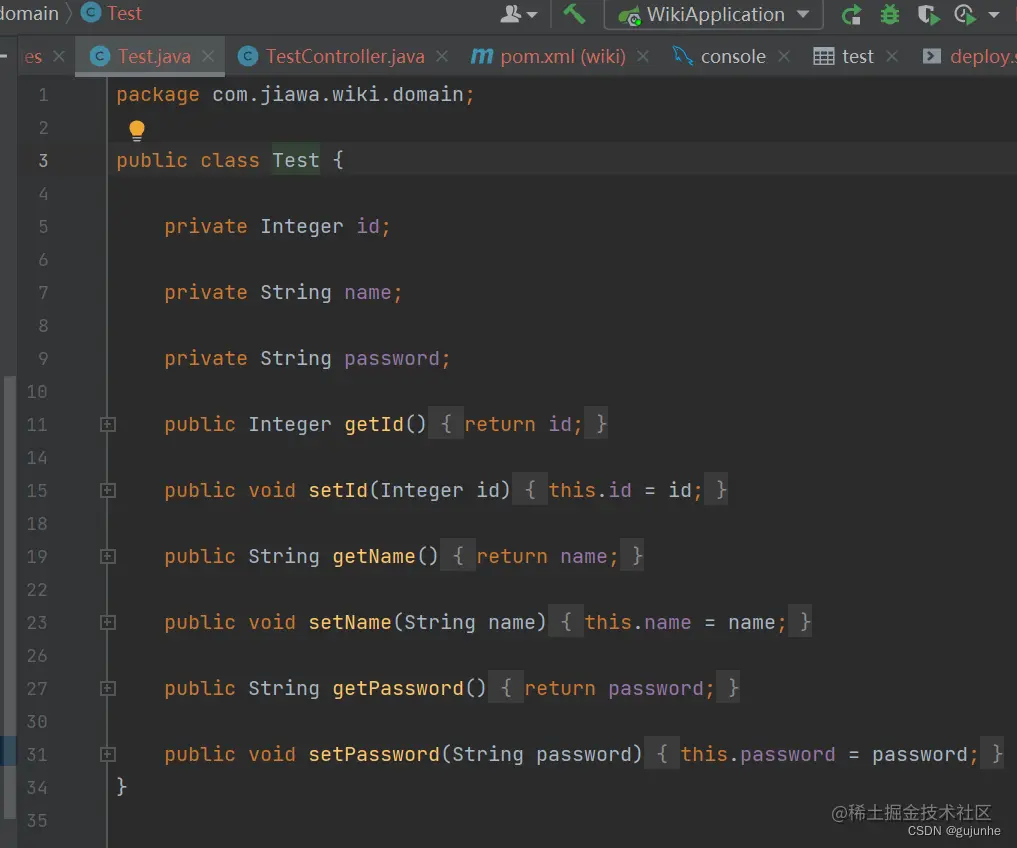Click the getName method name
The height and width of the screenshot is (848, 1017).
(374, 556)
